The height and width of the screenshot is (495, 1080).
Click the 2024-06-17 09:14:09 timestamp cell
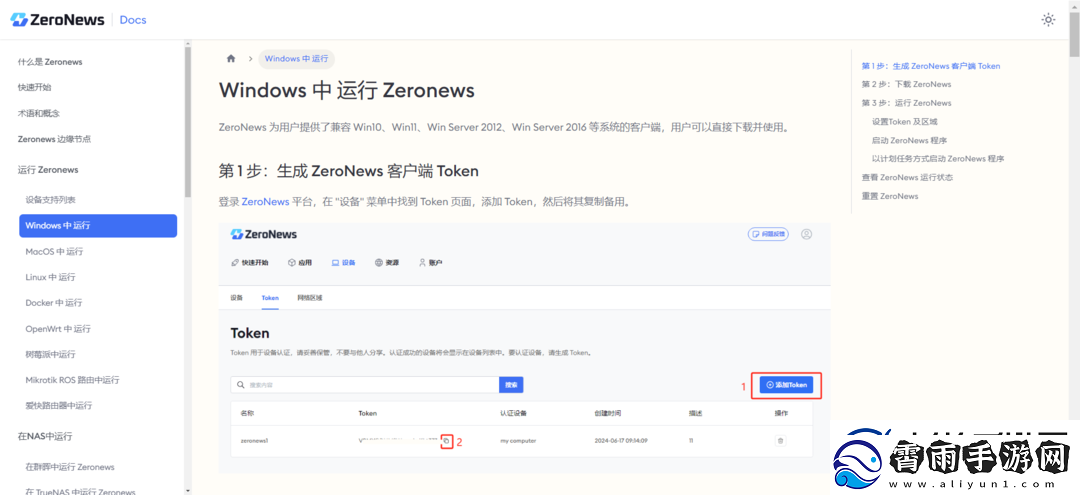[621, 441]
